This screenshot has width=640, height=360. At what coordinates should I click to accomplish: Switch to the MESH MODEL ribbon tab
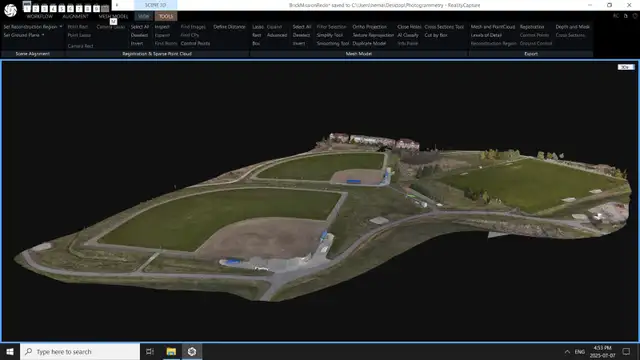tap(113, 16)
